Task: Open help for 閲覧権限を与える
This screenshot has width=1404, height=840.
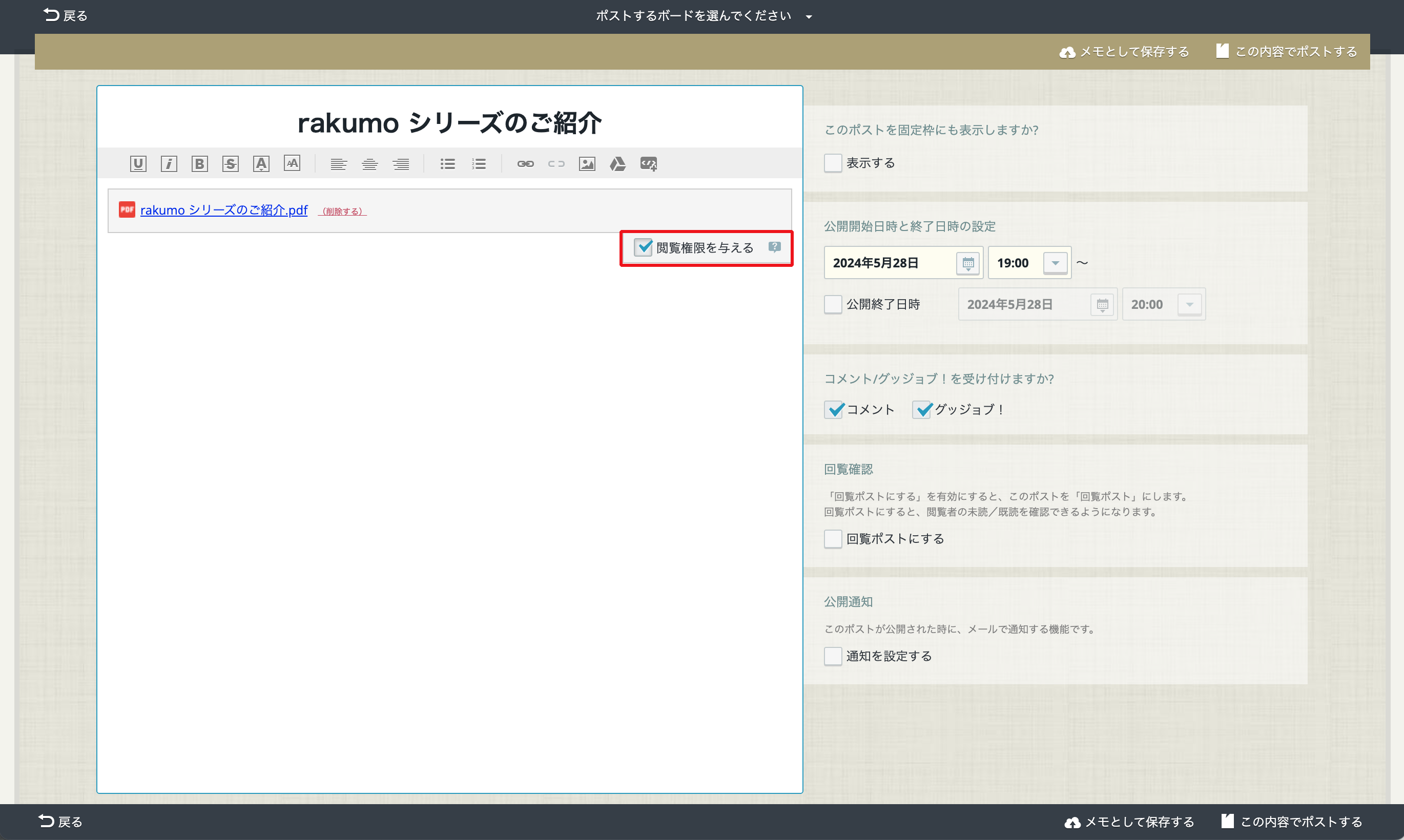Action: click(x=774, y=247)
